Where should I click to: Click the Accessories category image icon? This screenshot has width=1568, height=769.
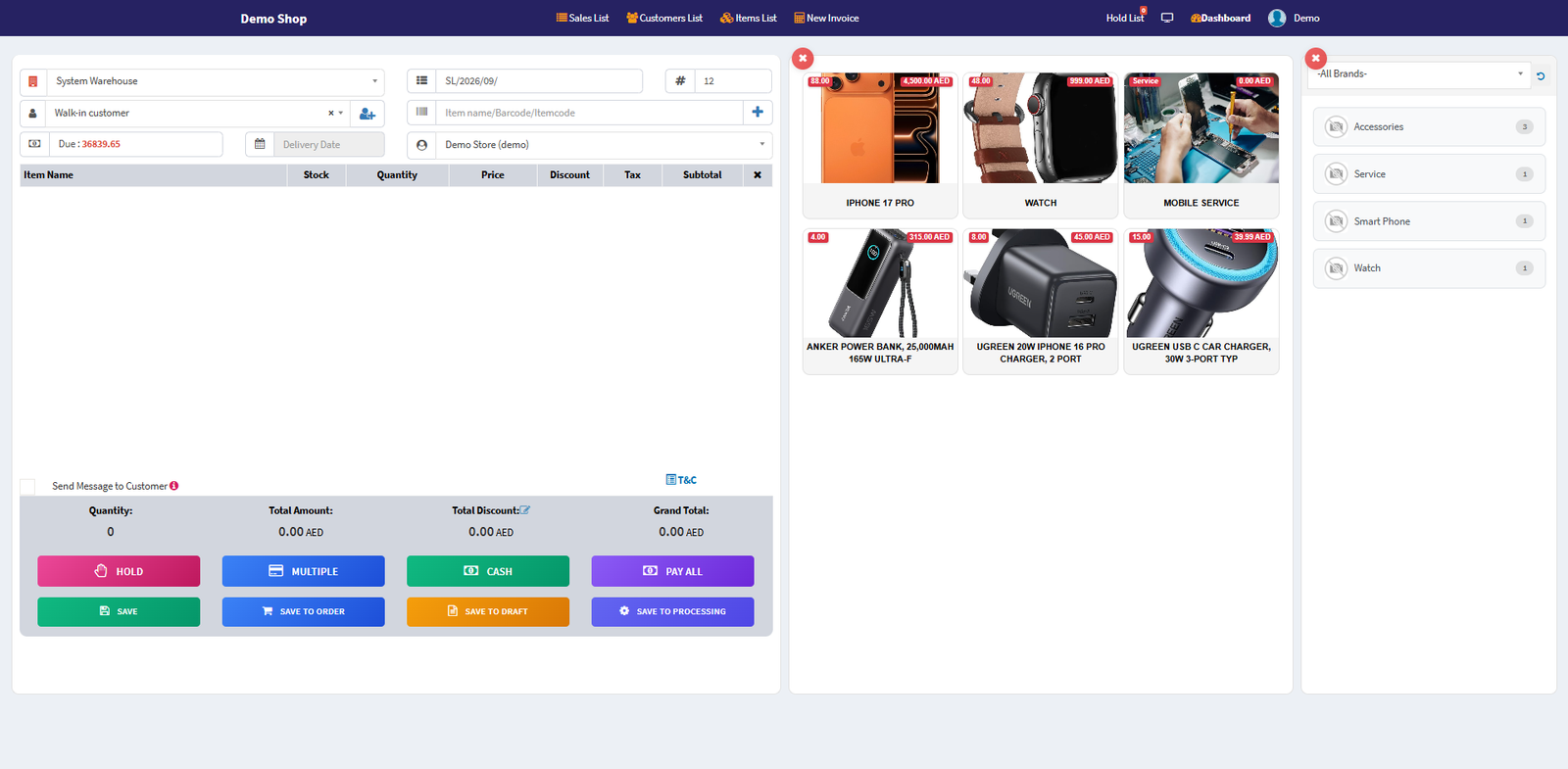1336,126
